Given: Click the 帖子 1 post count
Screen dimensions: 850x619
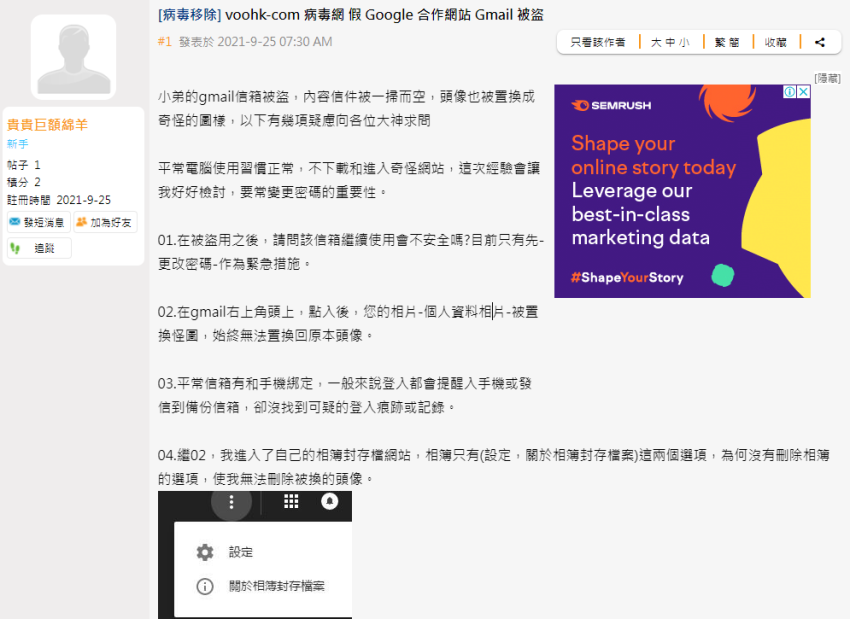Looking at the screenshot, I should pos(23,165).
